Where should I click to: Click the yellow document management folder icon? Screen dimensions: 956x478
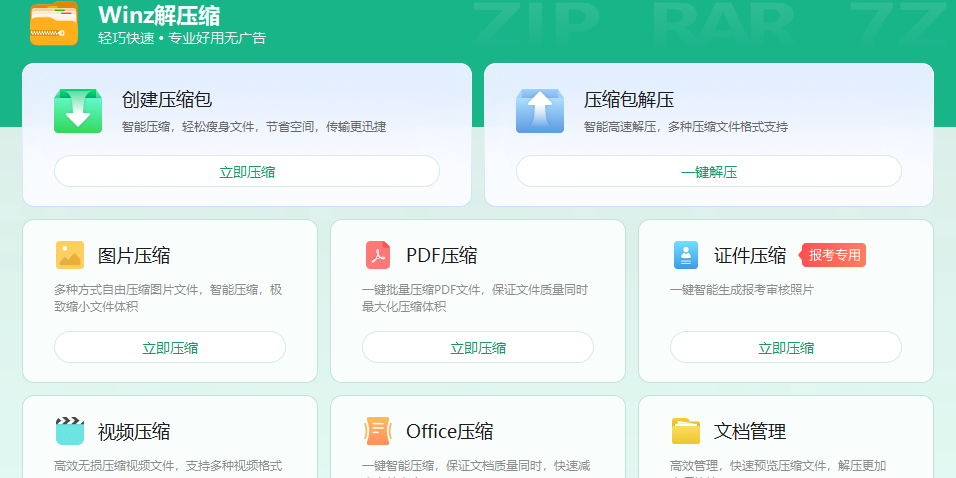(686, 431)
